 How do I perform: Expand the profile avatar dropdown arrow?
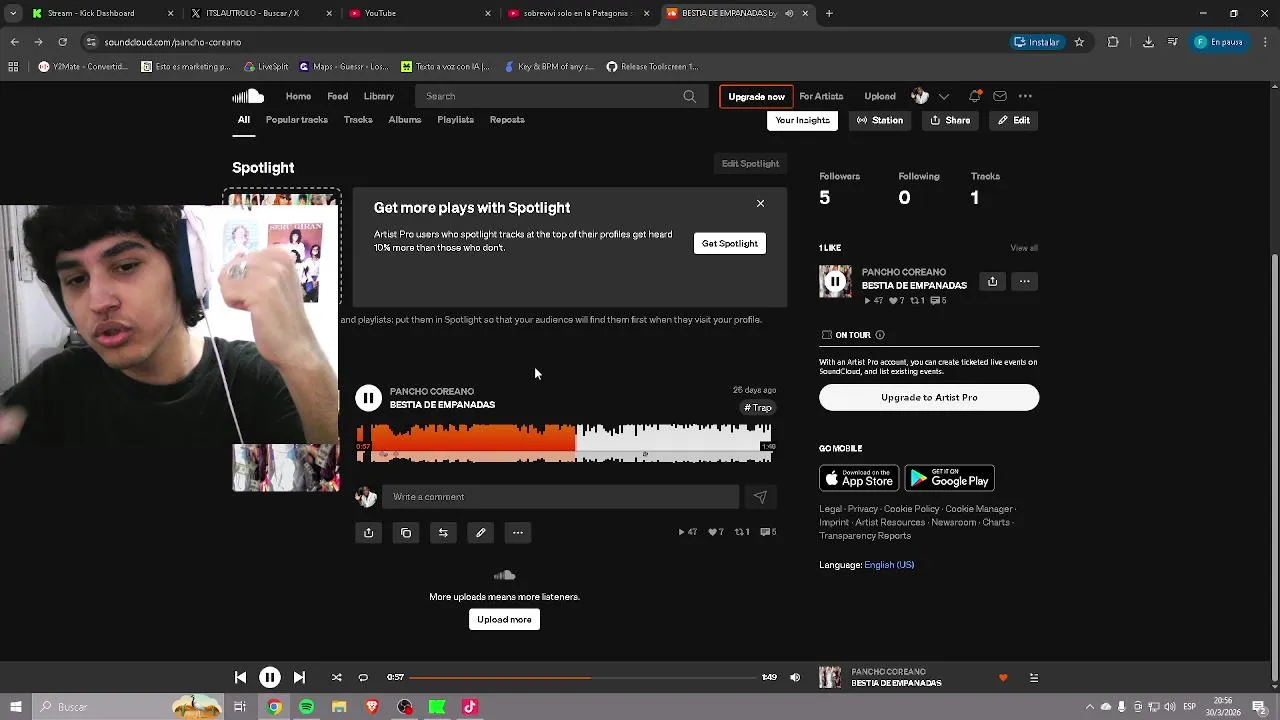click(943, 96)
